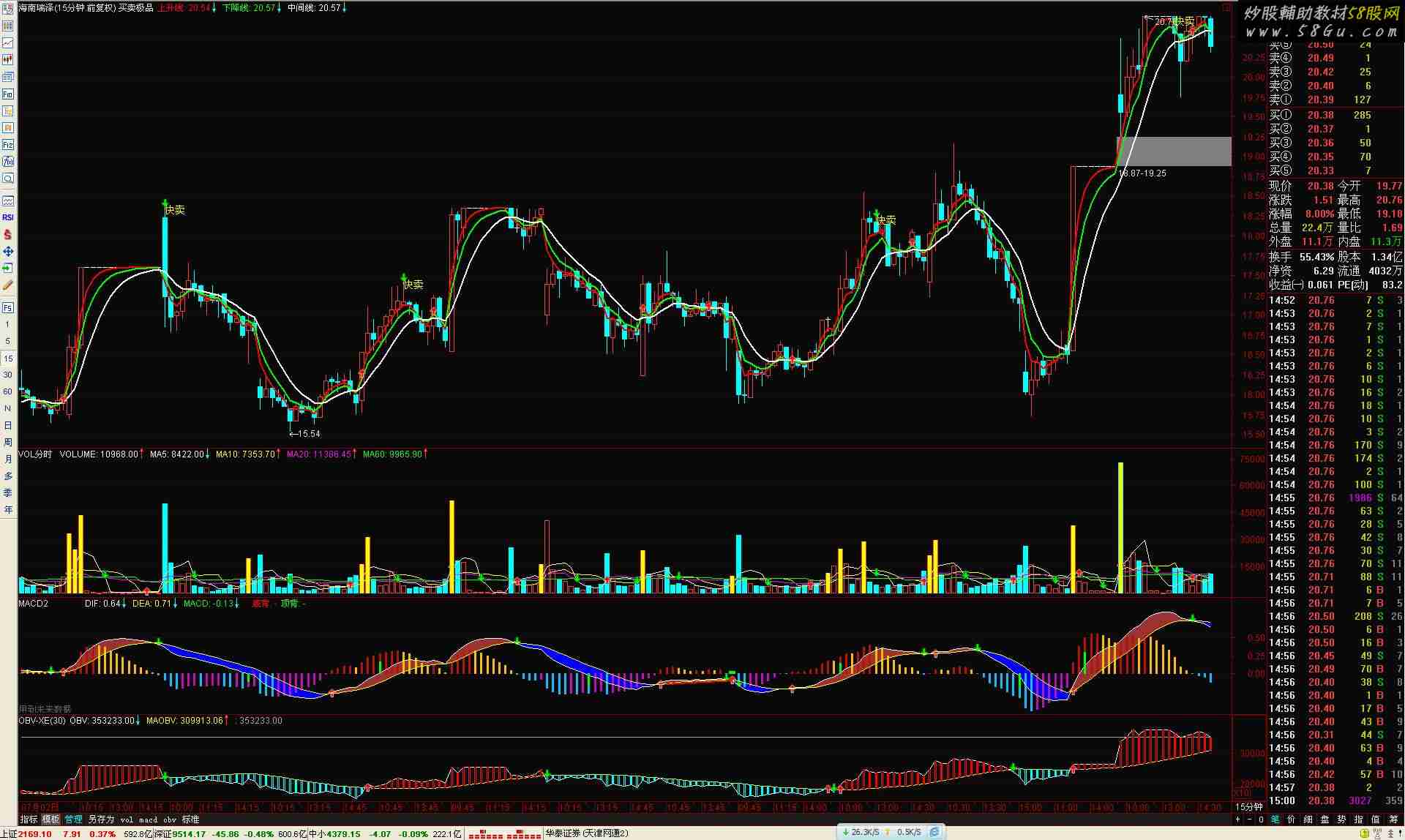Image resolution: width=1405 pixels, height=840 pixels.
Task: Click the minus zoom button beside period selector
Action: (x=1248, y=820)
